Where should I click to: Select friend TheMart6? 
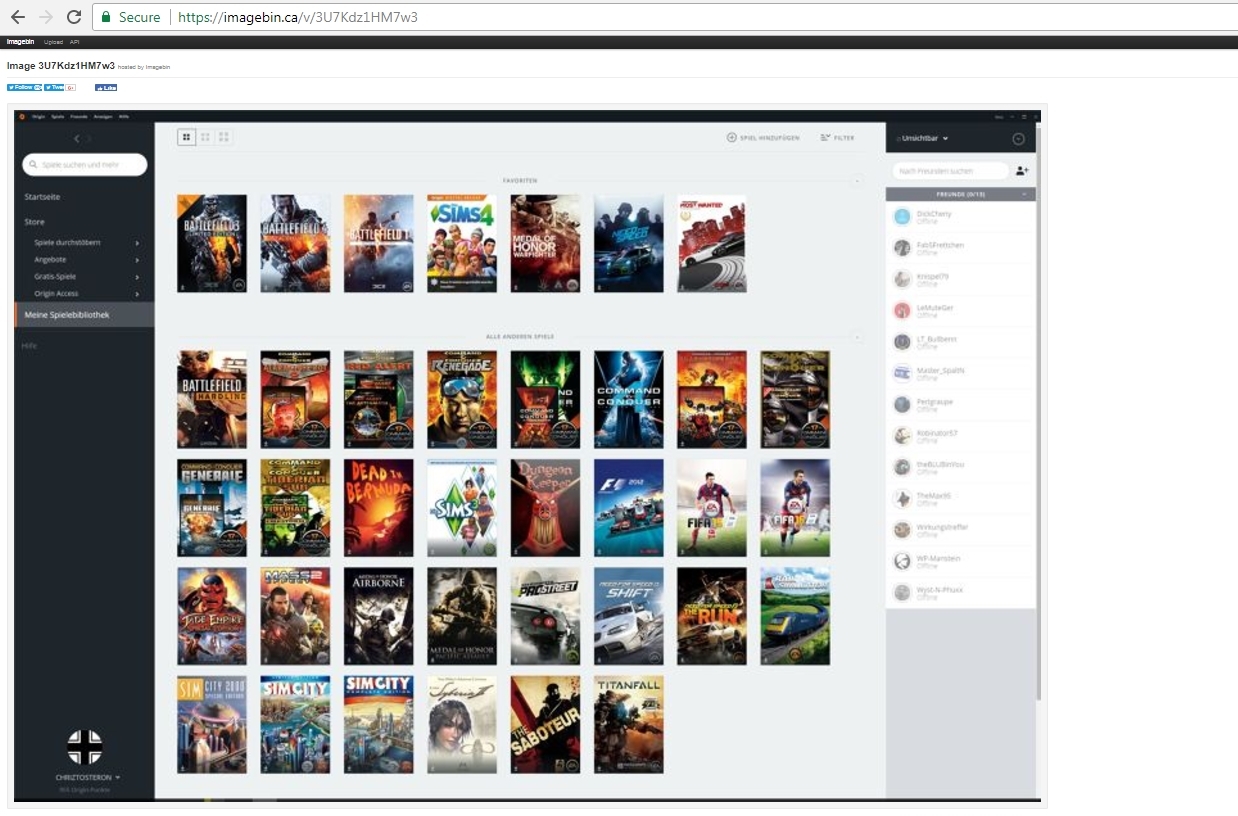point(960,498)
